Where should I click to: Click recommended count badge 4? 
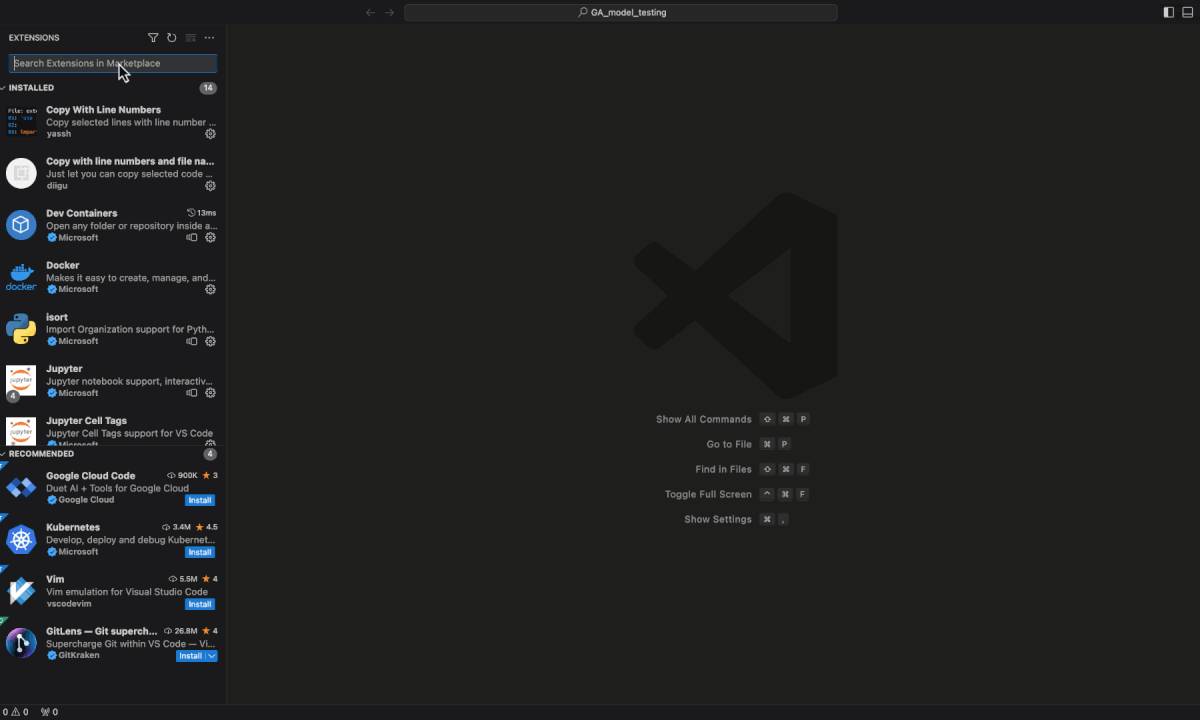(x=210, y=454)
